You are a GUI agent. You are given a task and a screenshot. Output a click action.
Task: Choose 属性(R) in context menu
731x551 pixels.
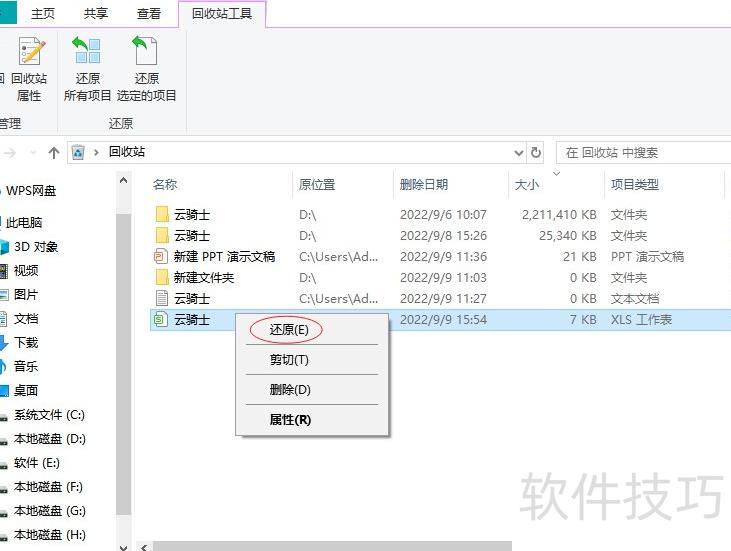(x=290, y=420)
